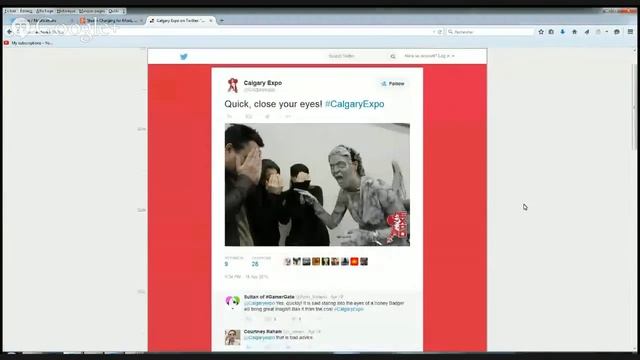Viewport: 640px width, 360px height.
Task: Click the bookmark star icon in toolbar
Action: coord(541,31)
